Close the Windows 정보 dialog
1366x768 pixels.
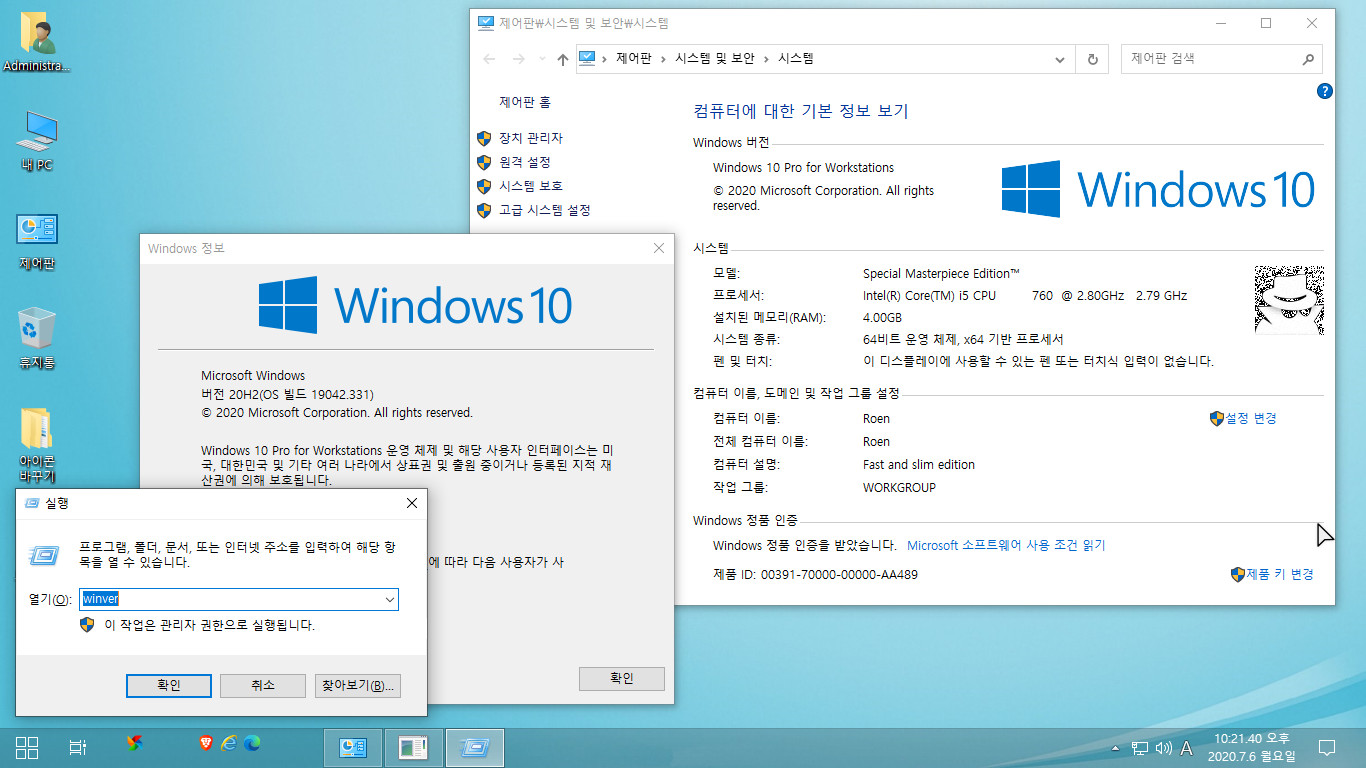tap(658, 248)
